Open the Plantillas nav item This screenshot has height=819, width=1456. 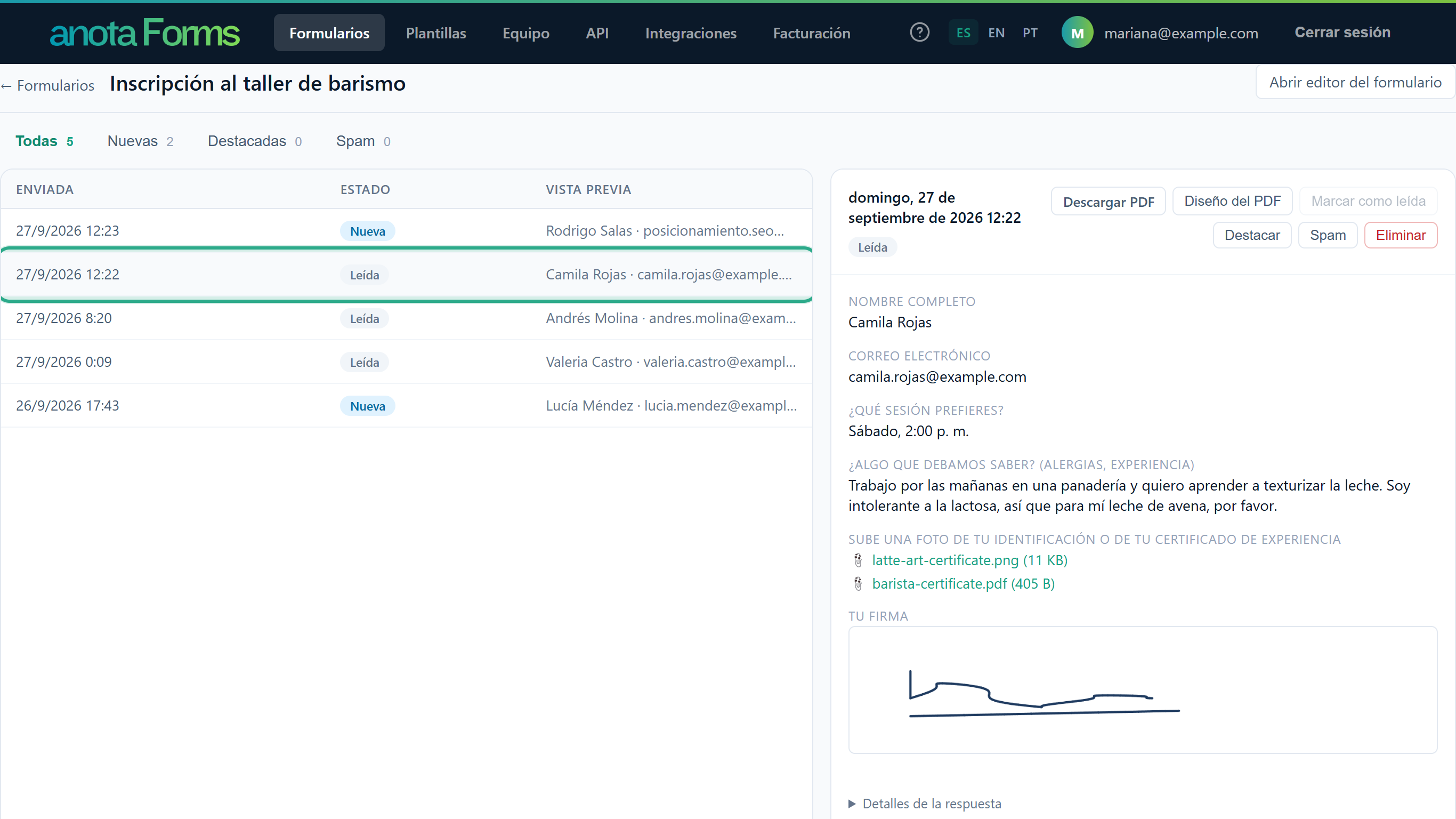pos(436,33)
